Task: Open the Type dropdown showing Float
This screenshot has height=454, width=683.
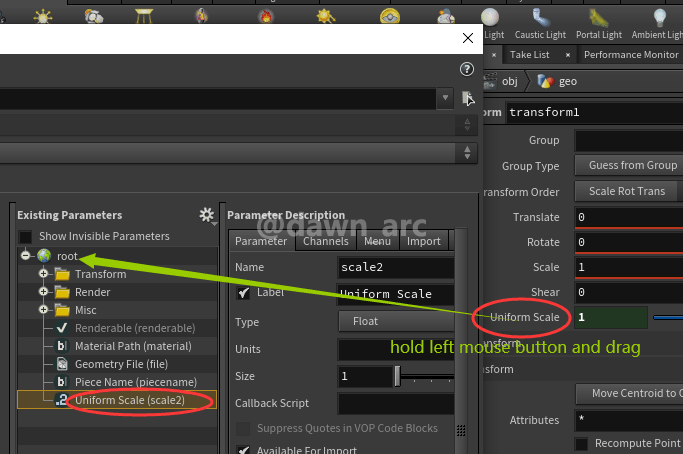Action: pos(396,322)
